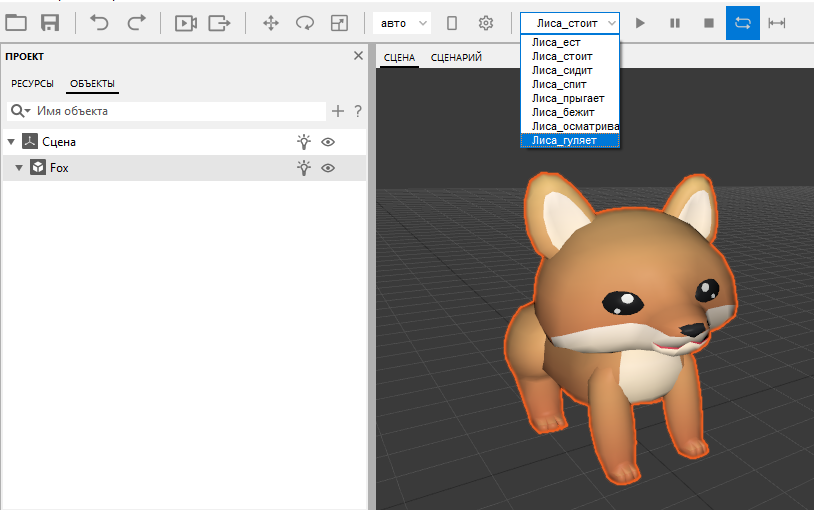Collapse the Сцена tree node
The image size is (814, 510).
click(x=11, y=142)
